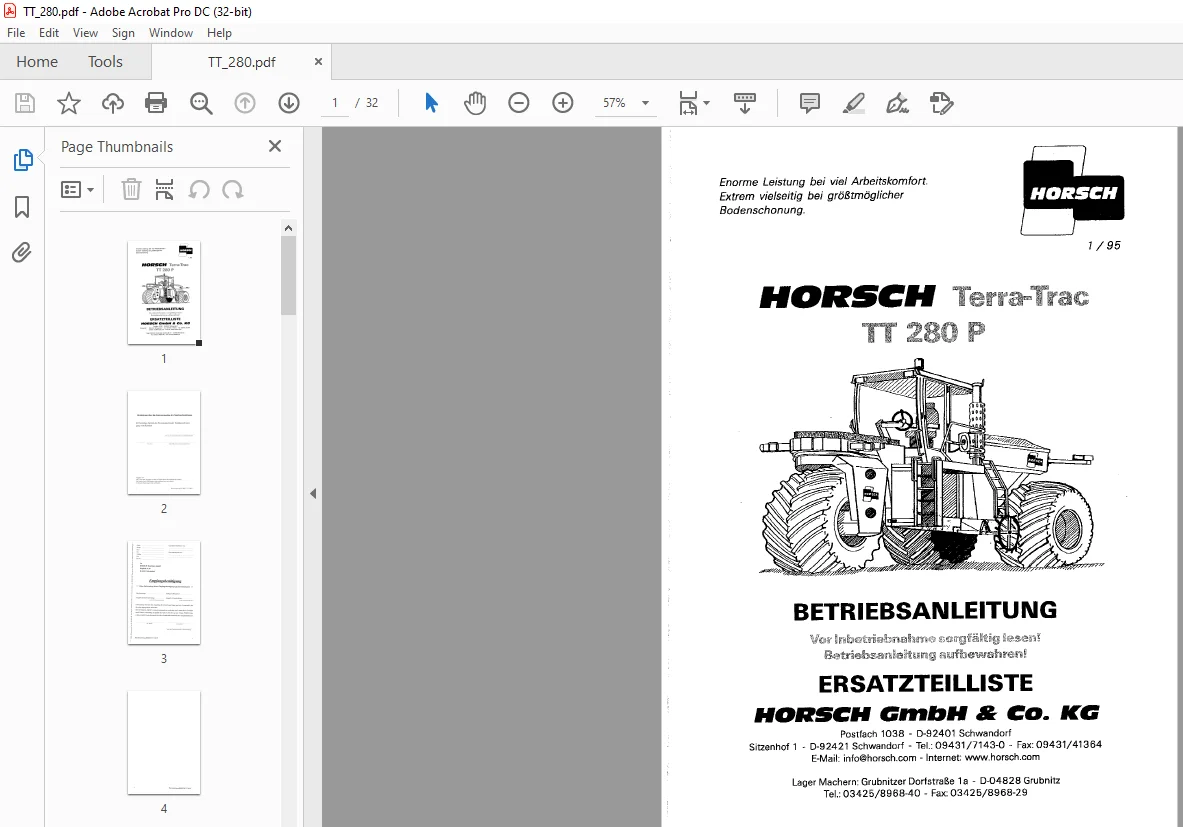Select page 1 thumbnail
1183x827 pixels.
pyautogui.click(x=164, y=293)
